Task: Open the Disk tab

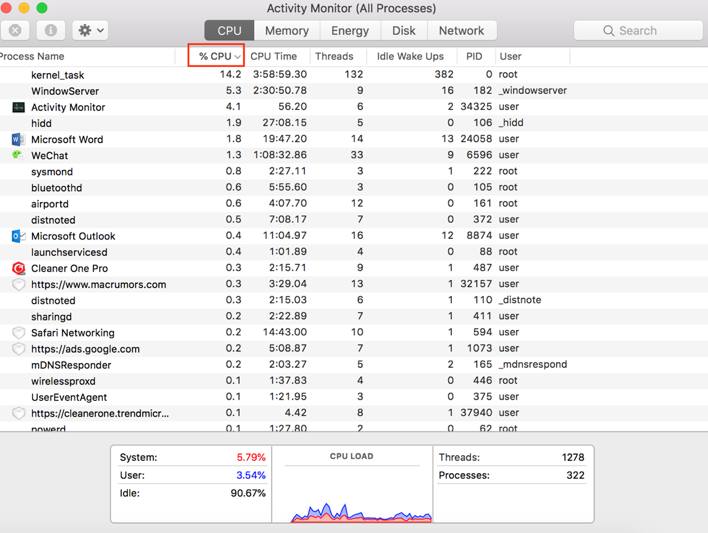Action: [x=404, y=31]
